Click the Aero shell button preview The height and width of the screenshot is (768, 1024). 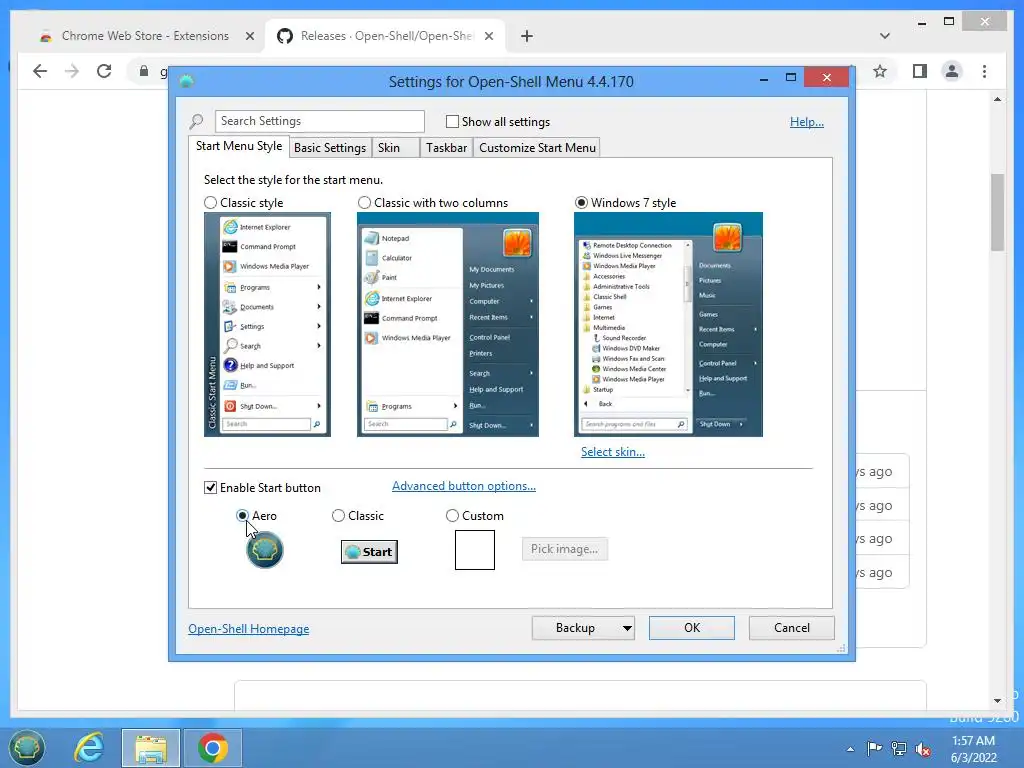pos(264,550)
